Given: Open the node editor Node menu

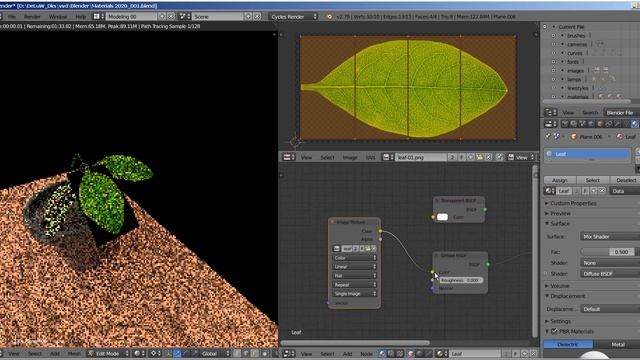Looking at the screenshot, I should click(366, 354).
